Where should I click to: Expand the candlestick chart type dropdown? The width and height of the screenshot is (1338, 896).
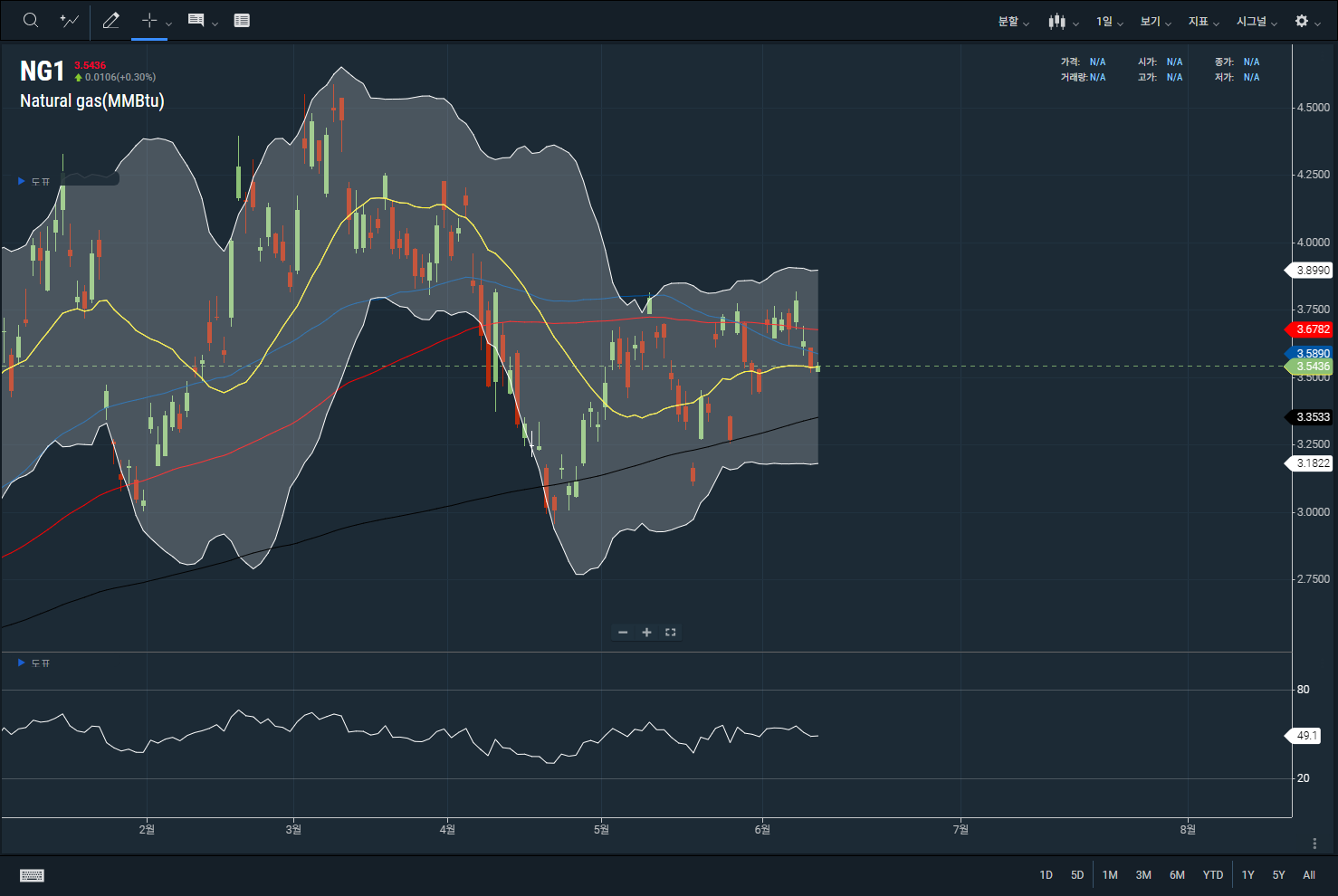[x=1063, y=22]
